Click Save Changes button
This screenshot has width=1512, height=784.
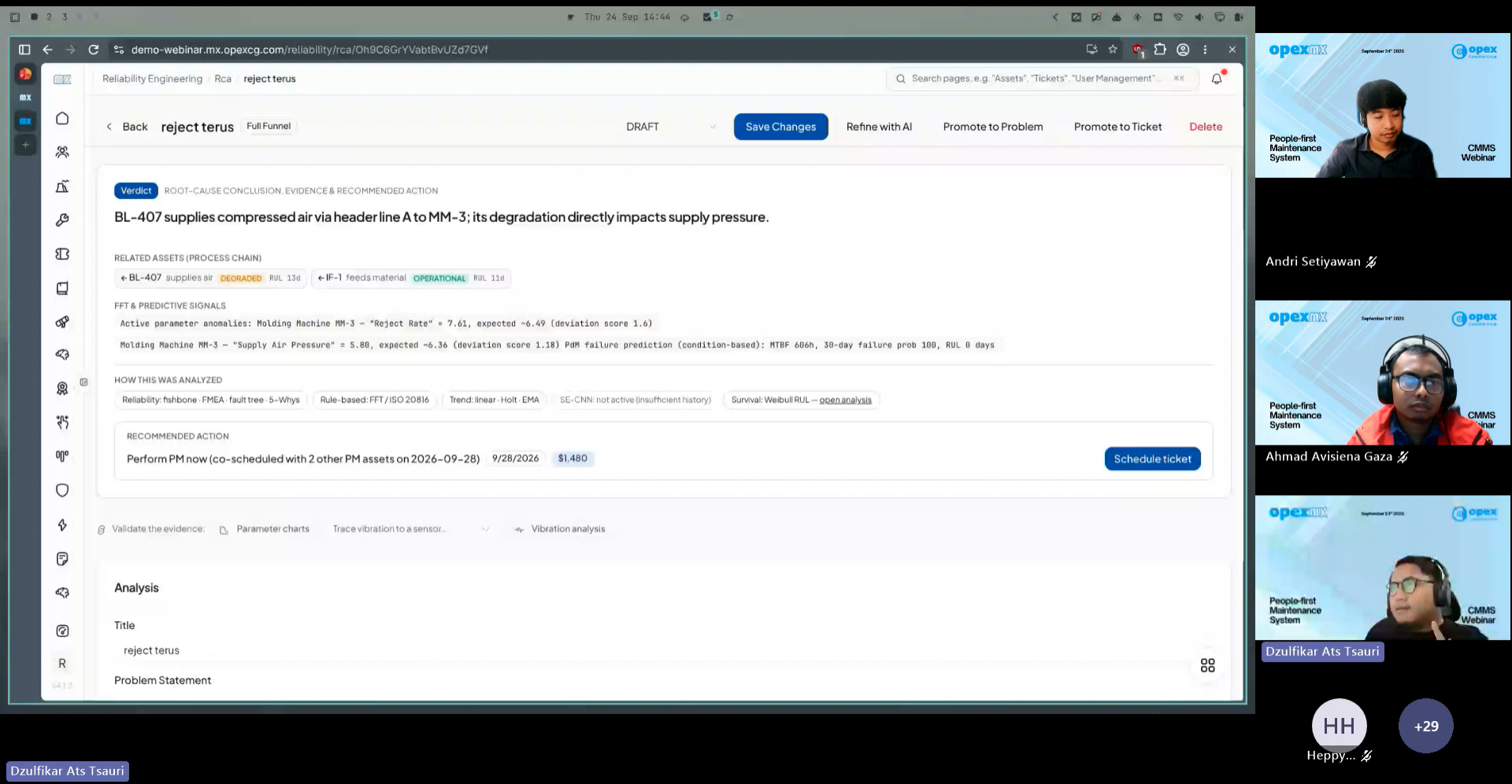tap(780, 127)
